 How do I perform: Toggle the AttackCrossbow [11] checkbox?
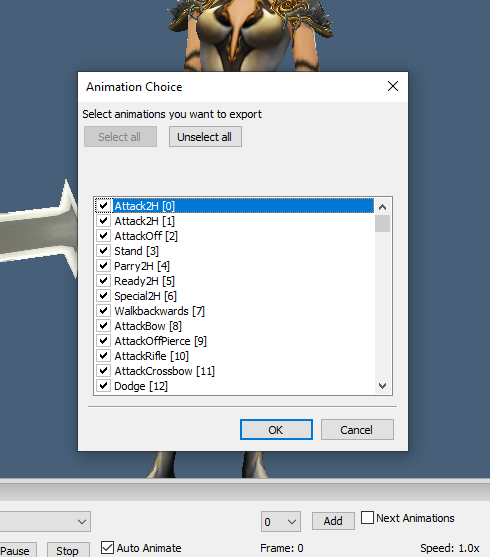pyautogui.click(x=103, y=371)
